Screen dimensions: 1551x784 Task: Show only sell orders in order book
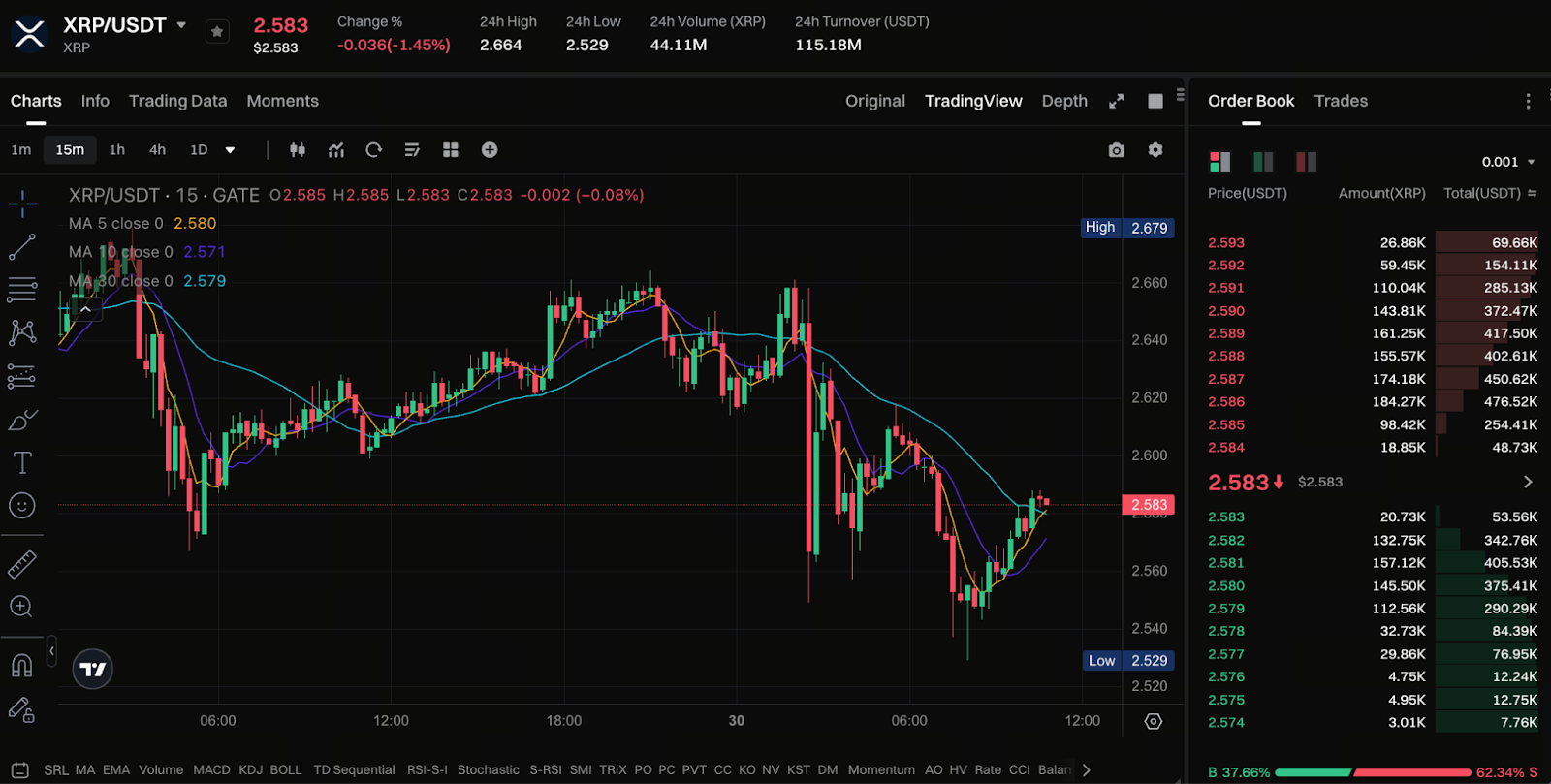pos(1306,162)
